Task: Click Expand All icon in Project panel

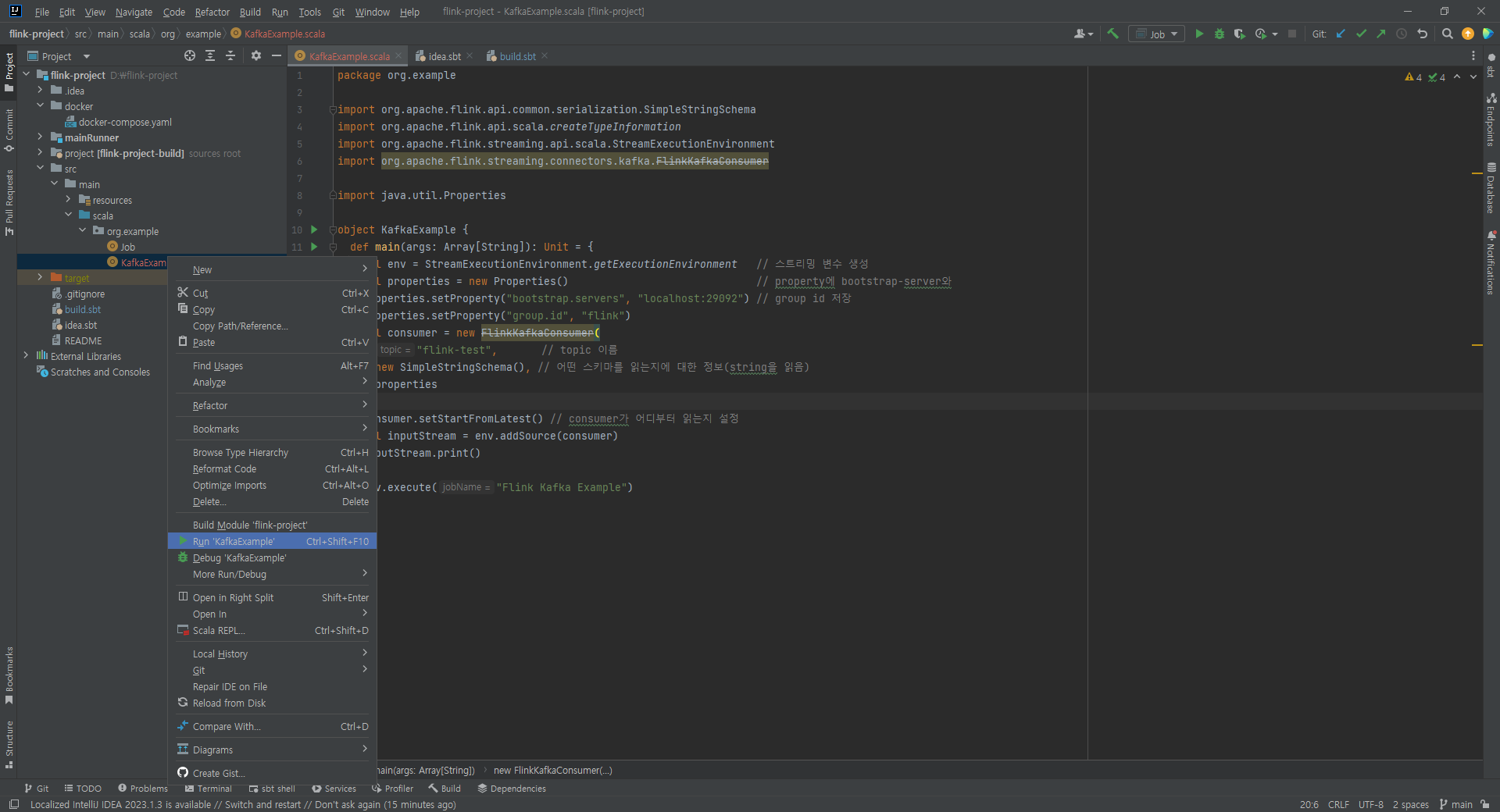Action: tap(210, 55)
